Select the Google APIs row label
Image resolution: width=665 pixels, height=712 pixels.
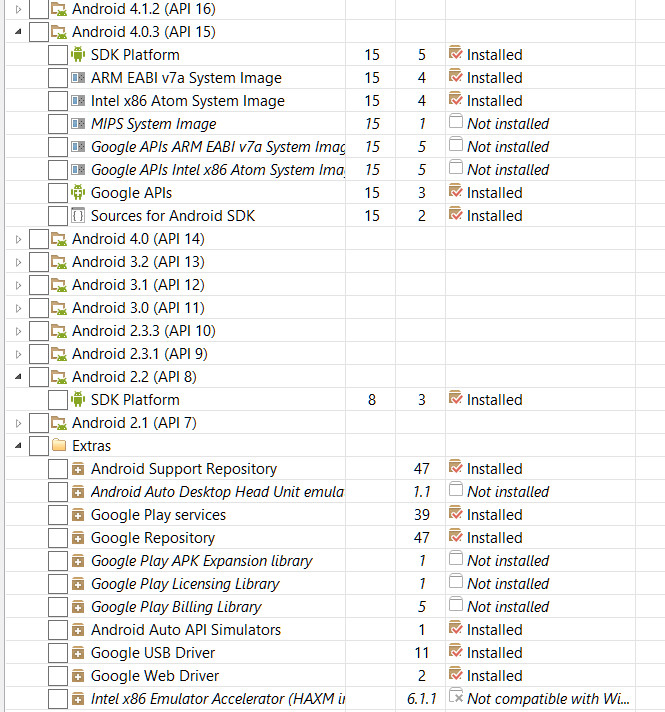[x=131, y=193]
